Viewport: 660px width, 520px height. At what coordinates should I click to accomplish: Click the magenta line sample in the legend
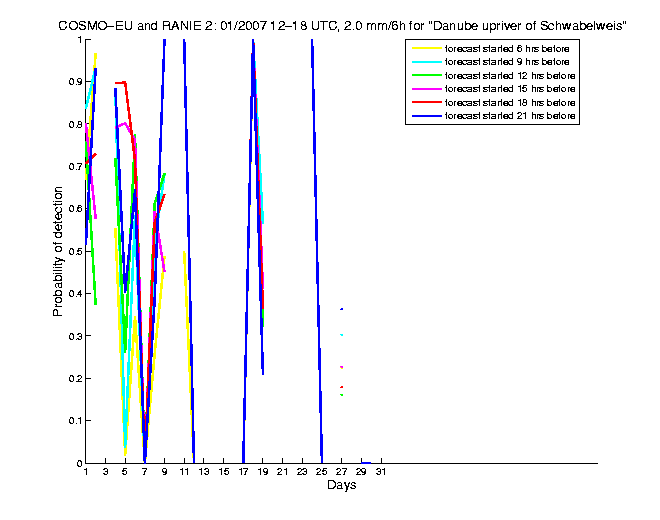(x=426, y=89)
